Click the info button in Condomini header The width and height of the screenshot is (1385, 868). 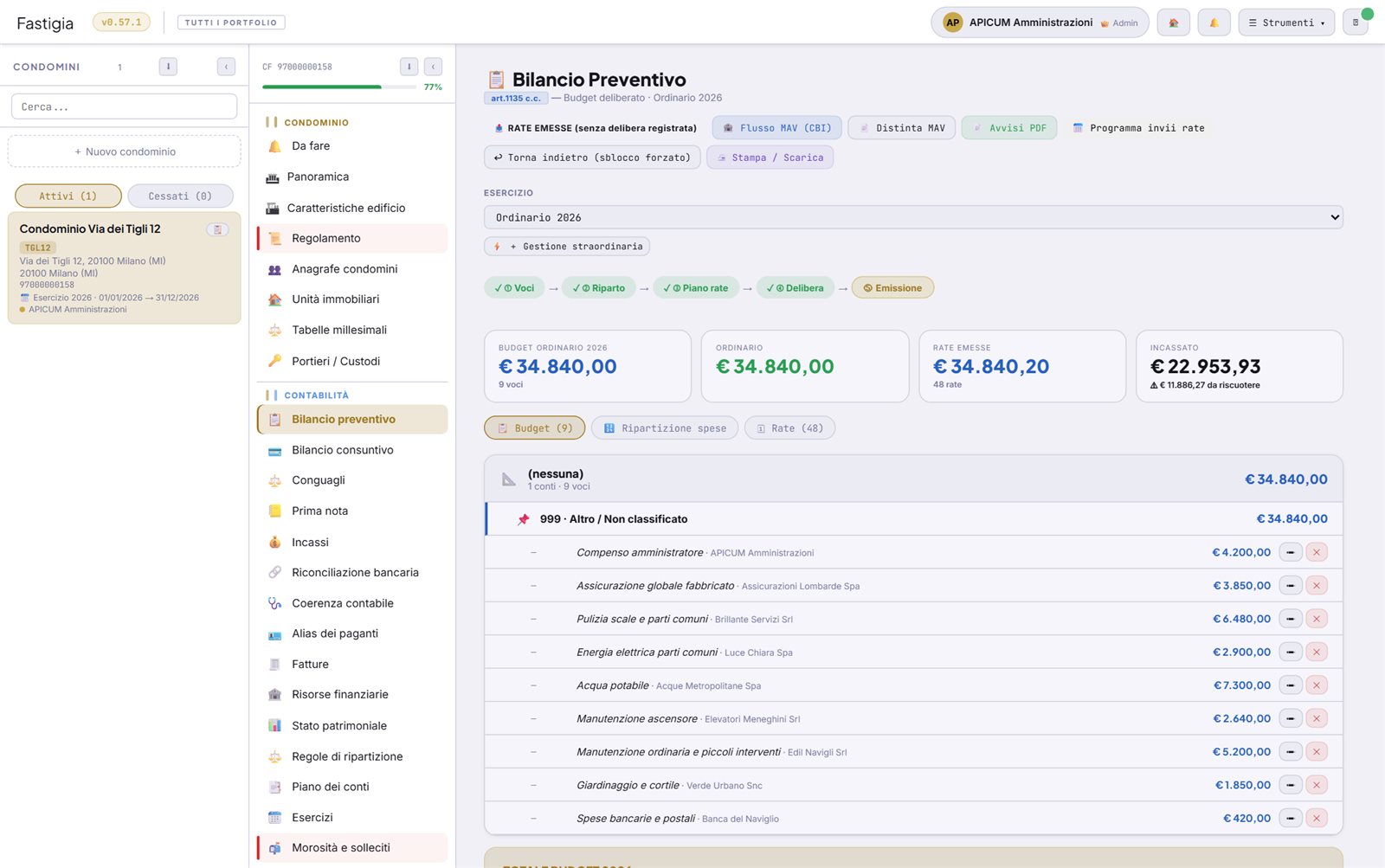click(x=168, y=67)
